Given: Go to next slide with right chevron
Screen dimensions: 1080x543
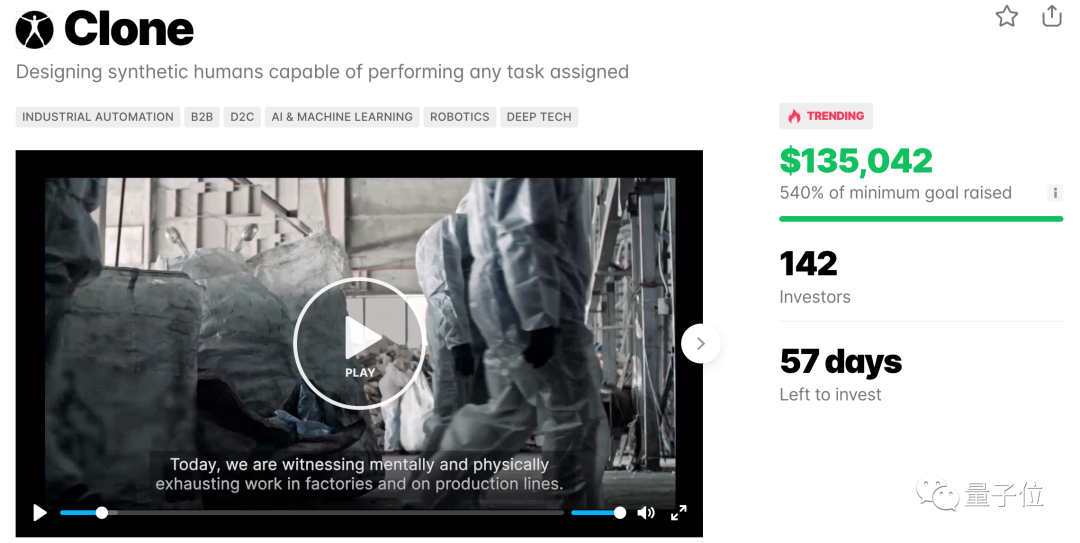Looking at the screenshot, I should 700,343.
